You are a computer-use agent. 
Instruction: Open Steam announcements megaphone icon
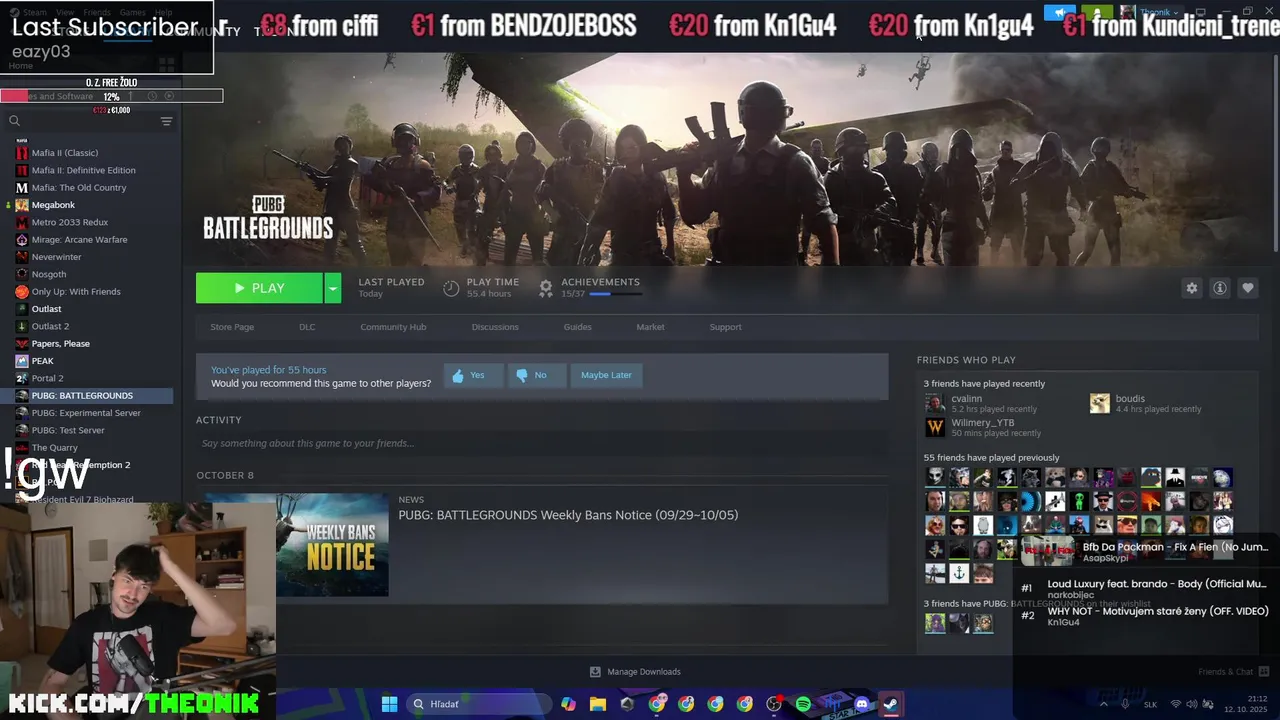pyautogui.click(x=1060, y=13)
